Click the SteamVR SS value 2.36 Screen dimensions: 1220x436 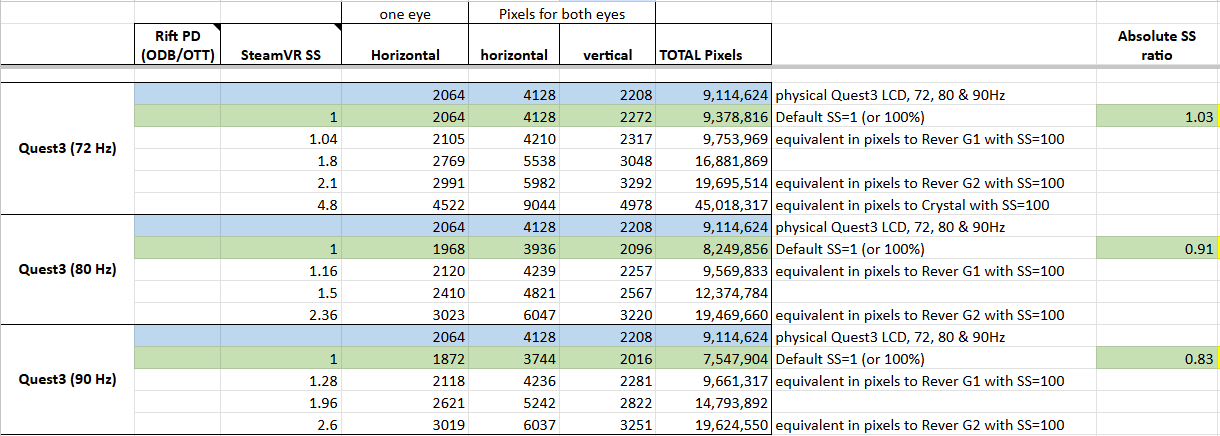point(281,315)
